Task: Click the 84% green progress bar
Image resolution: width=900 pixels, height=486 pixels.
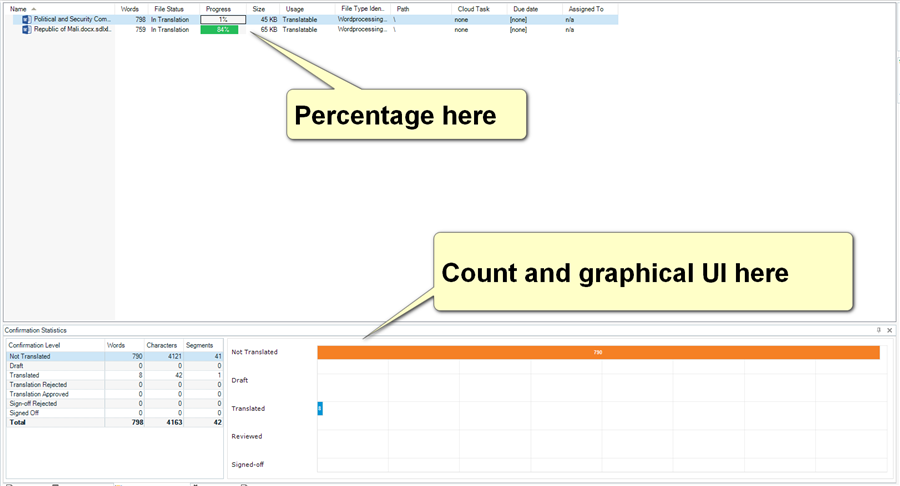Action: point(219,29)
